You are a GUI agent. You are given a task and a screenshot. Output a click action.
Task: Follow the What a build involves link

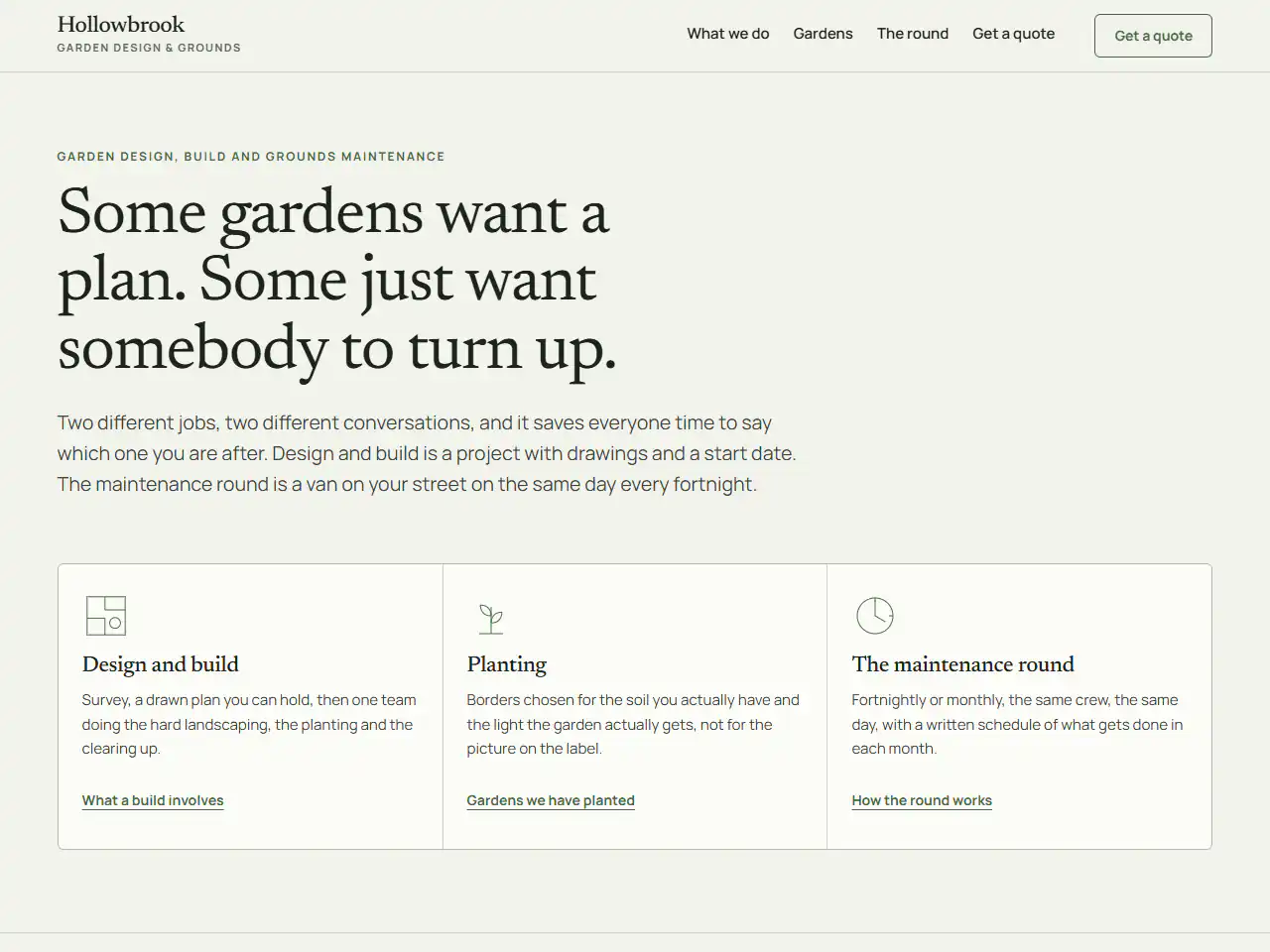pos(153,800)
